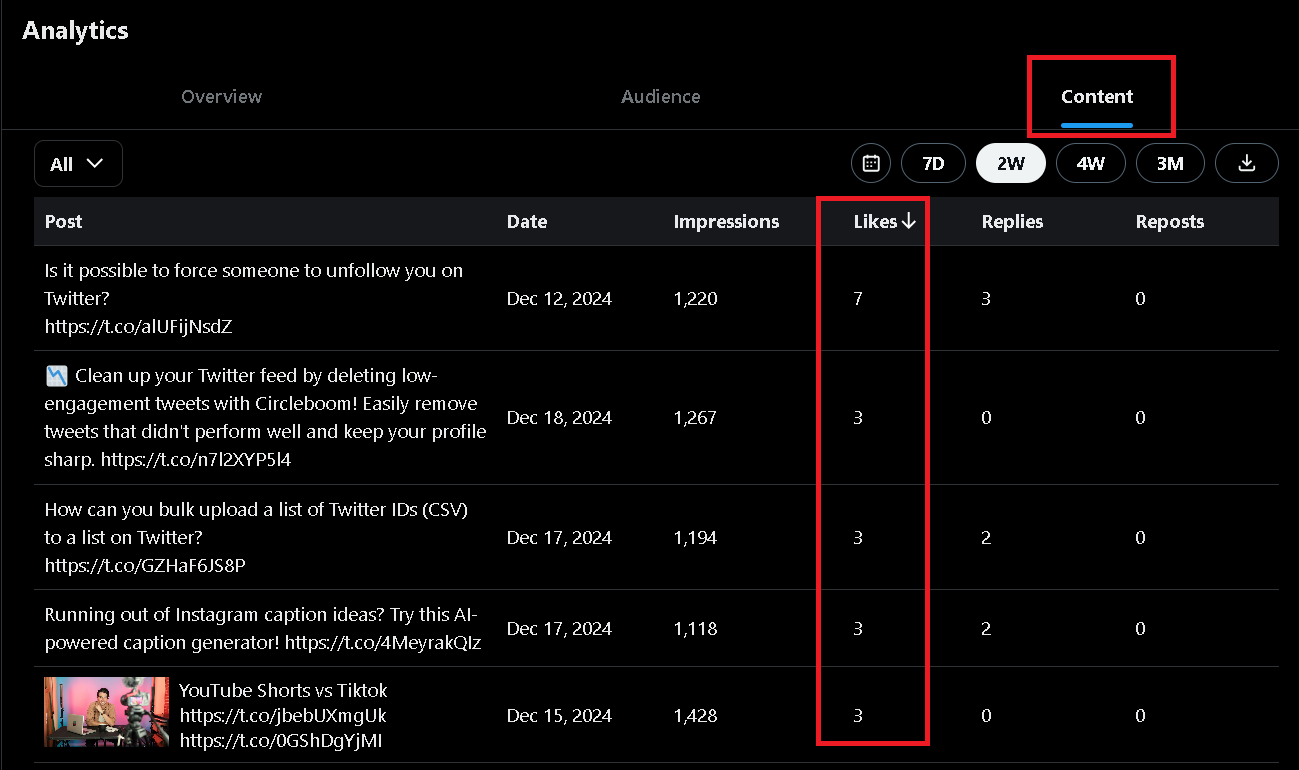
Task: Click the 3 replies value in Dec 12 row
Action: (986, 299)
